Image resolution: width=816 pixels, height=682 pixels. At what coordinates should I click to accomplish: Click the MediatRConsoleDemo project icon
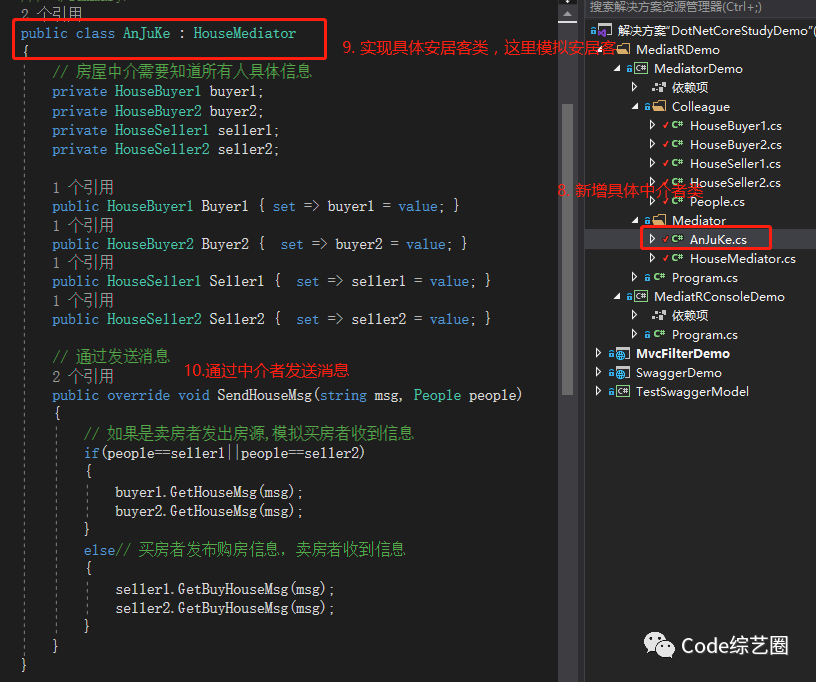tap(641, 297)
